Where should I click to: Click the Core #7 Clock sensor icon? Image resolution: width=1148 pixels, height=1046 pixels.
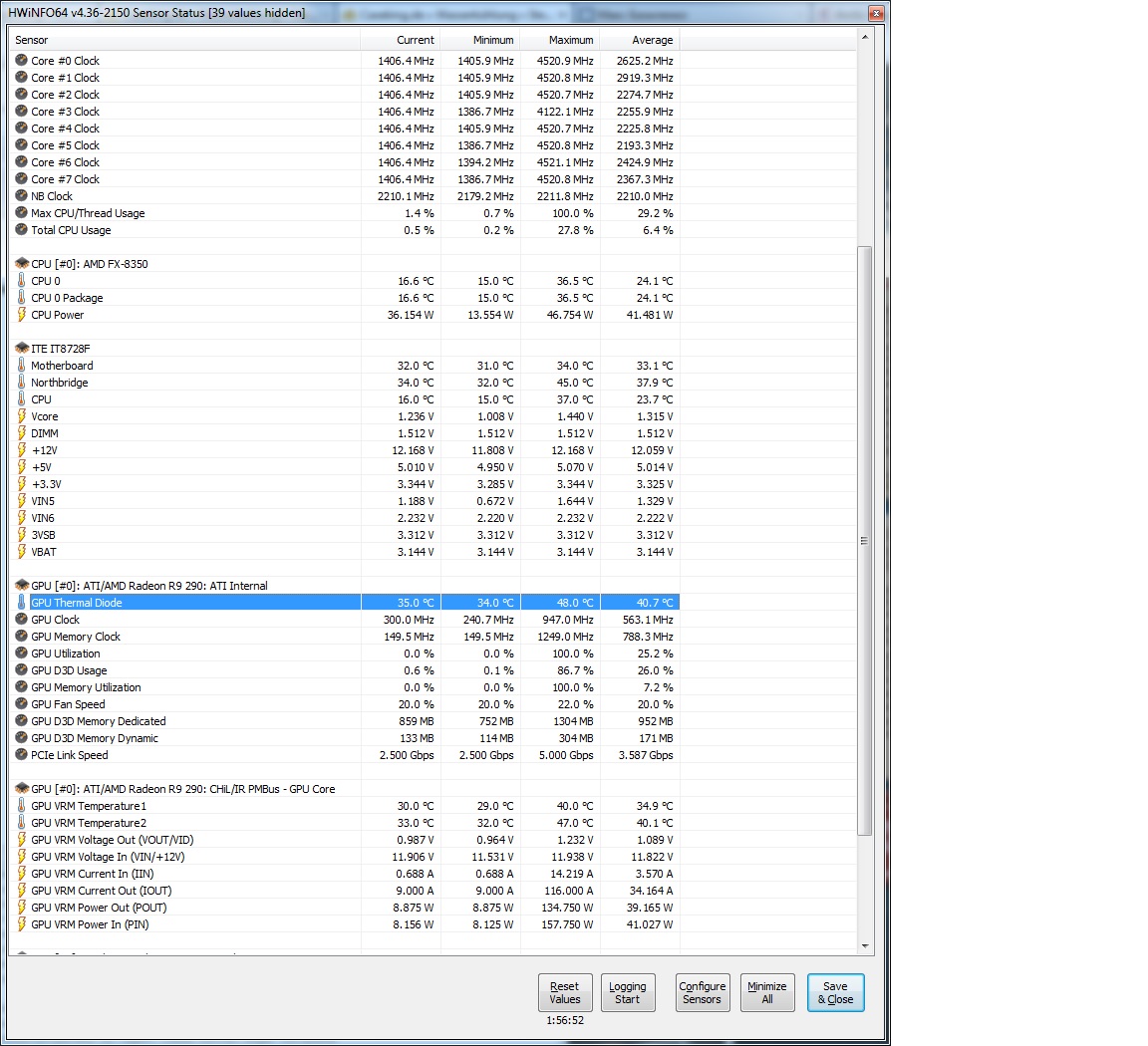21,178
